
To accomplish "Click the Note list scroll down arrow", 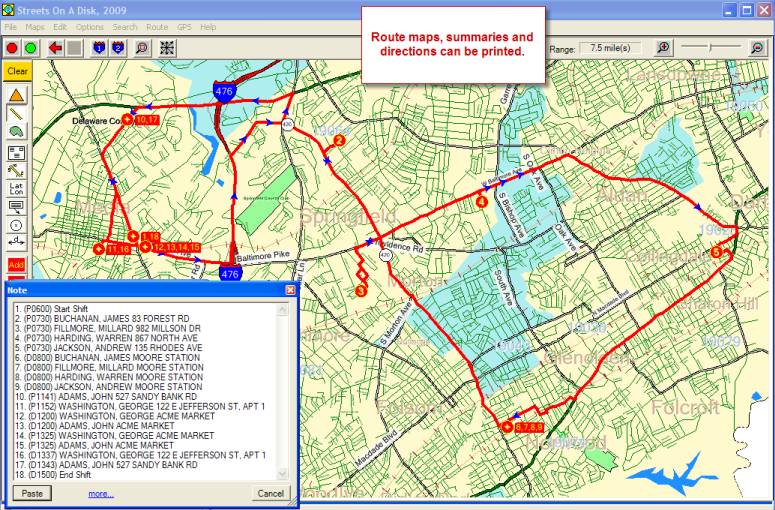I will tap(283, 473).
